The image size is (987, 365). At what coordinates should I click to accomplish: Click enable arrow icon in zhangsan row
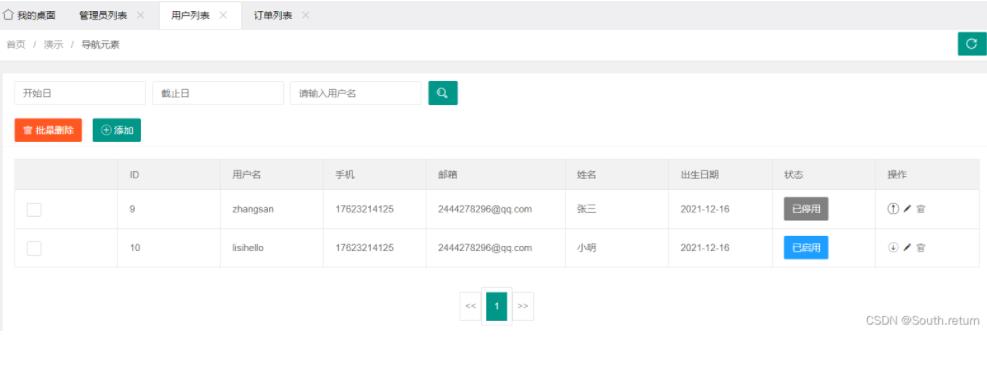[x=893, y=209]
